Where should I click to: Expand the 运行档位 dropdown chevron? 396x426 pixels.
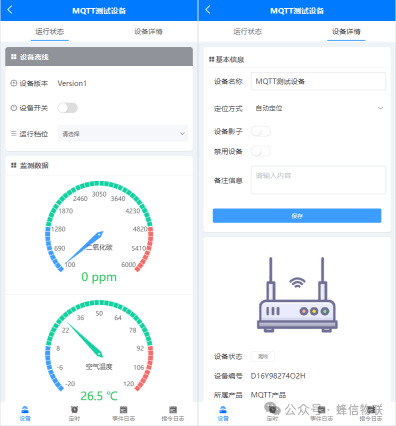tap(182, 134)
